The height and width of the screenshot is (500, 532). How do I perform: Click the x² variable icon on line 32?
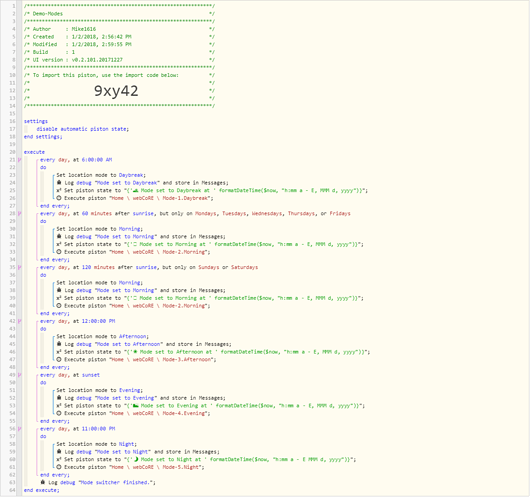(59, 245)
